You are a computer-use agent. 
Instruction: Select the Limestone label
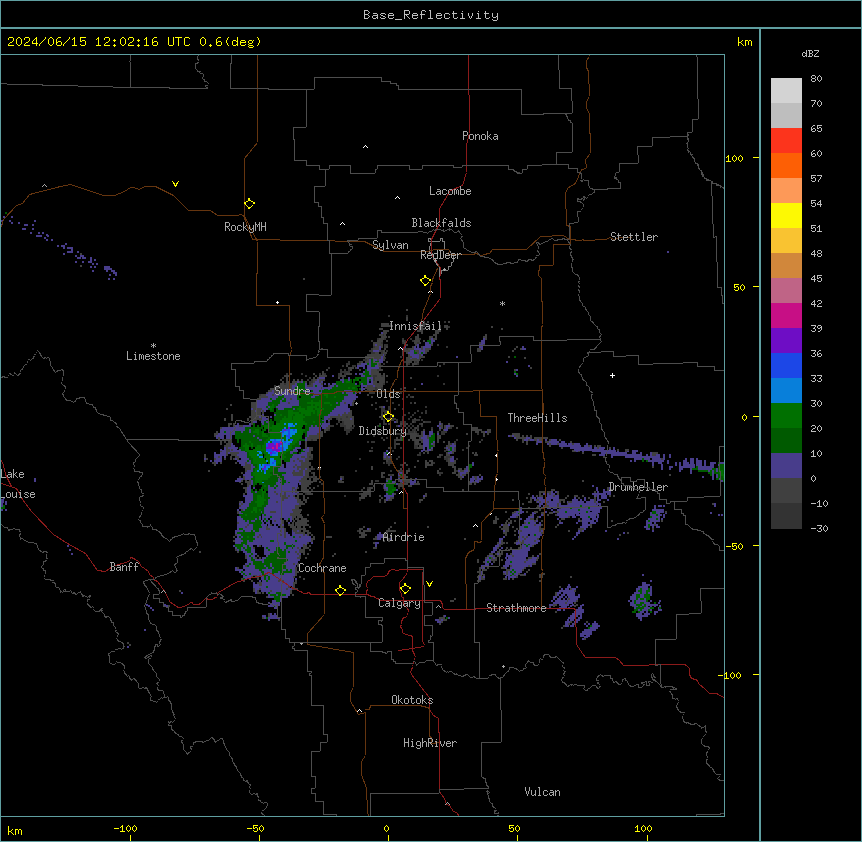click(153, 356)
